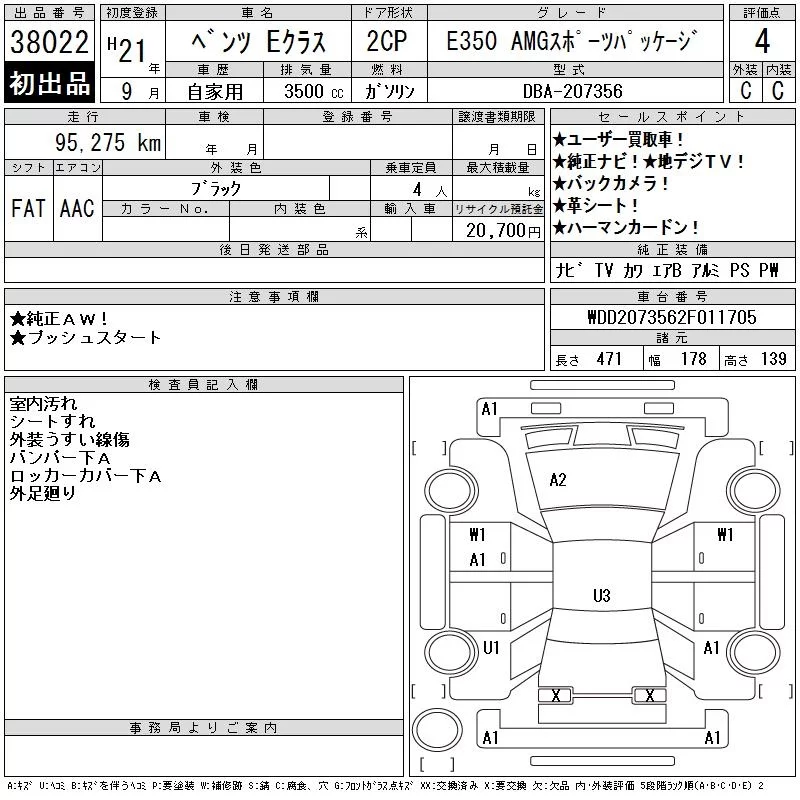The image size is (800, 800).
Task: Select the sales point ★革シート！
Action: pyautogui.click(x=595, y=206)
